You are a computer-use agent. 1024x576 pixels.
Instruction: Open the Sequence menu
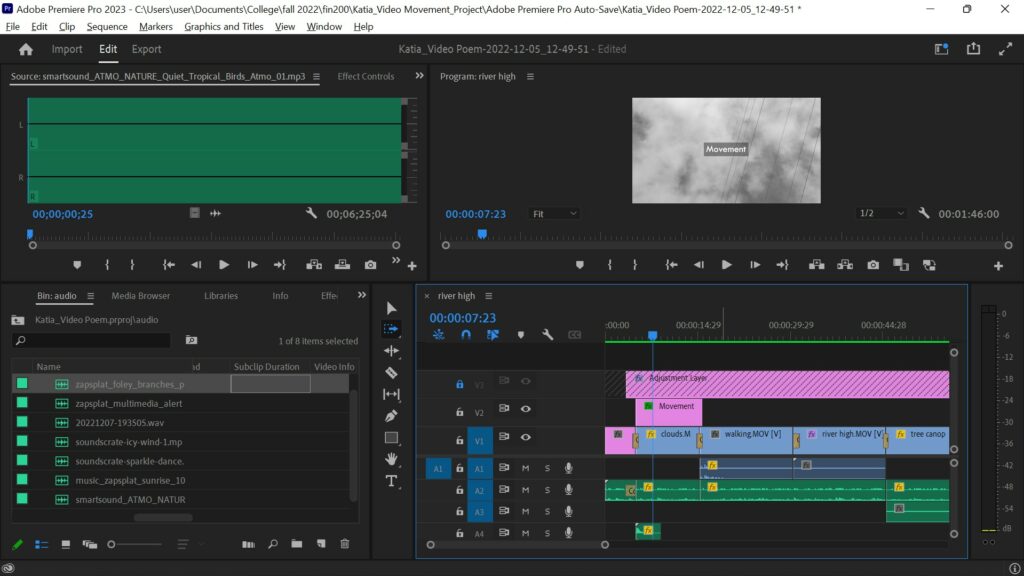[x=107, y=27]
